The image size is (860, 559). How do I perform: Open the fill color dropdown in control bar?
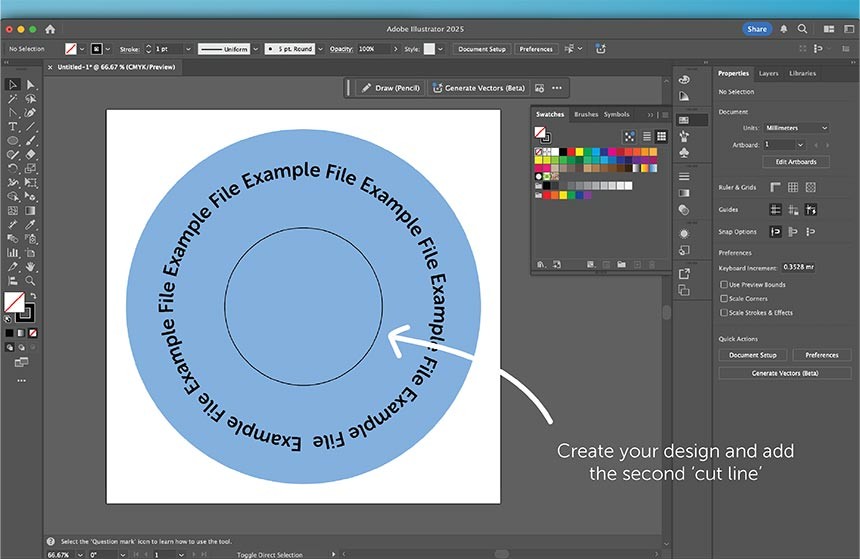(x=82, y=49)
